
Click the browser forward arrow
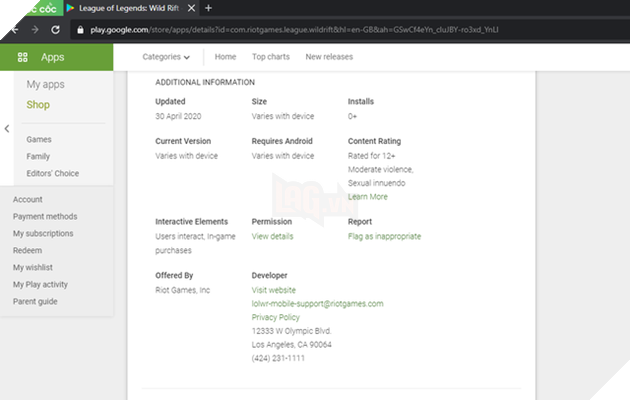(x=35, y=30)
